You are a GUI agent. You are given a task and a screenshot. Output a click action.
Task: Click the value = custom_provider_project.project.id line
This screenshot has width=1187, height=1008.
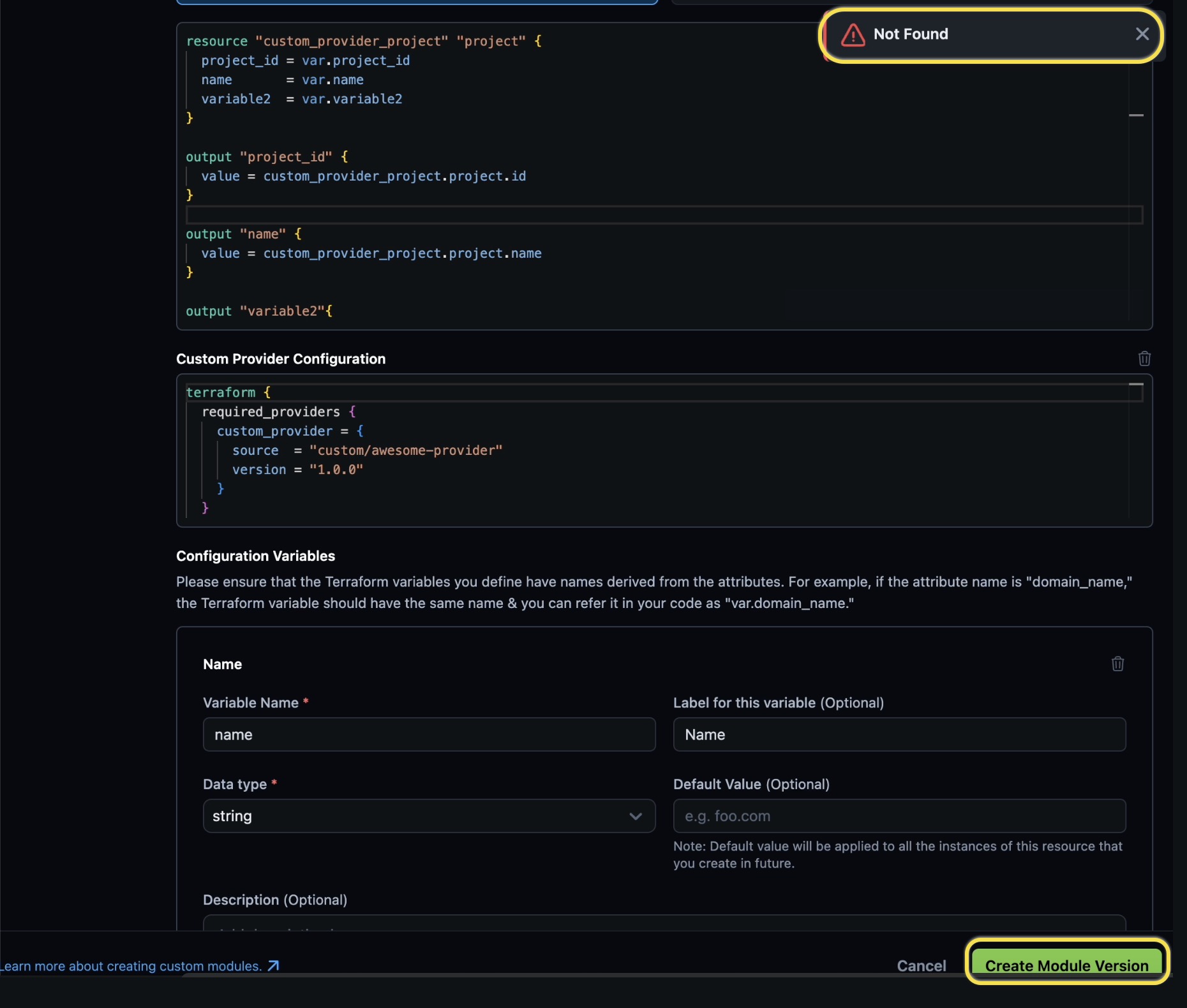(x=364, y=176)
